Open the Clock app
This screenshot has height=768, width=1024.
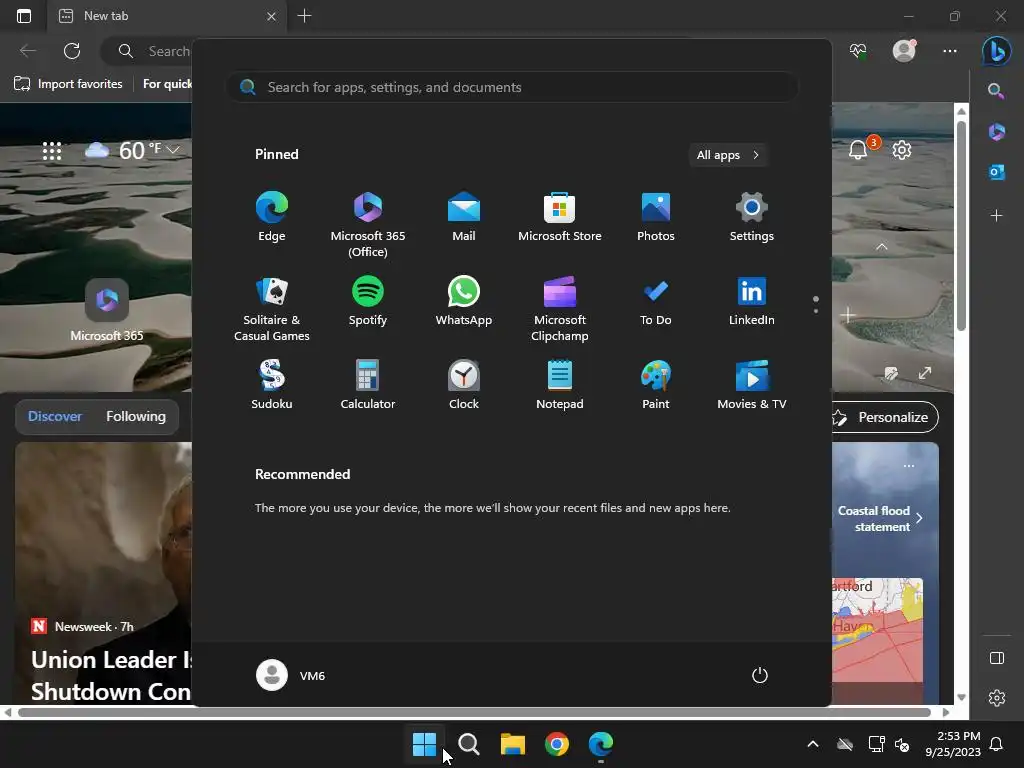[x=464, y=385]
